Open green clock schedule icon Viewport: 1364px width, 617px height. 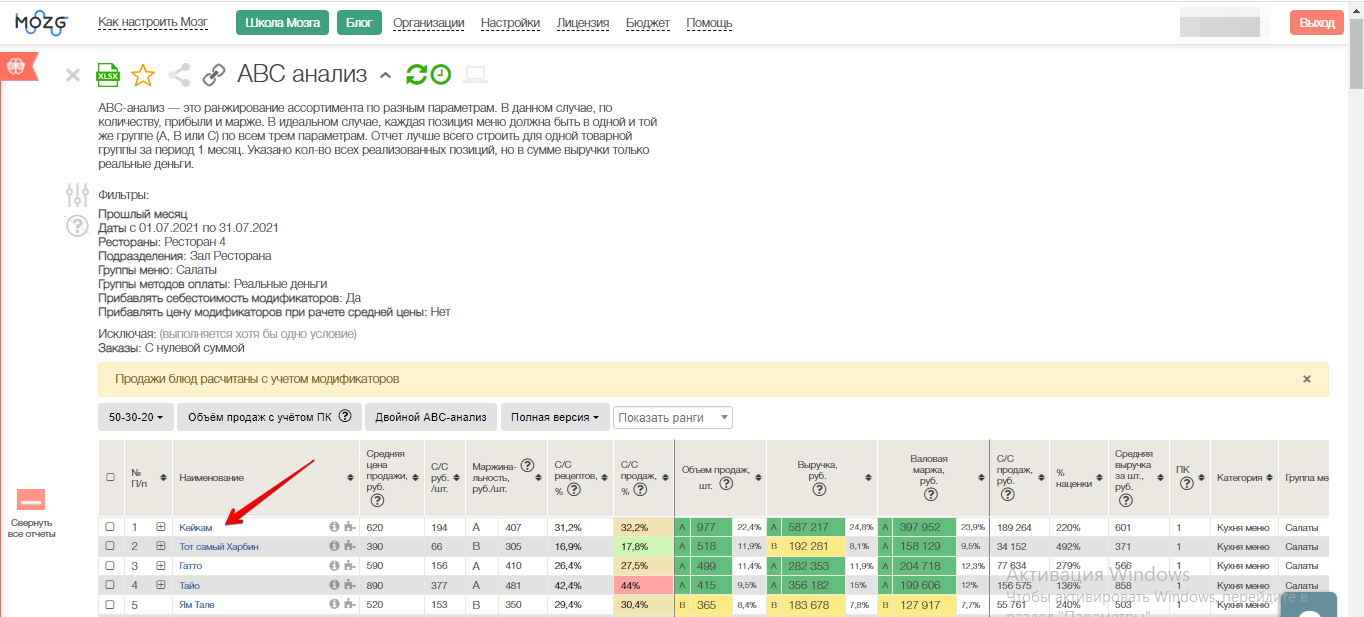tap(440, 74)
